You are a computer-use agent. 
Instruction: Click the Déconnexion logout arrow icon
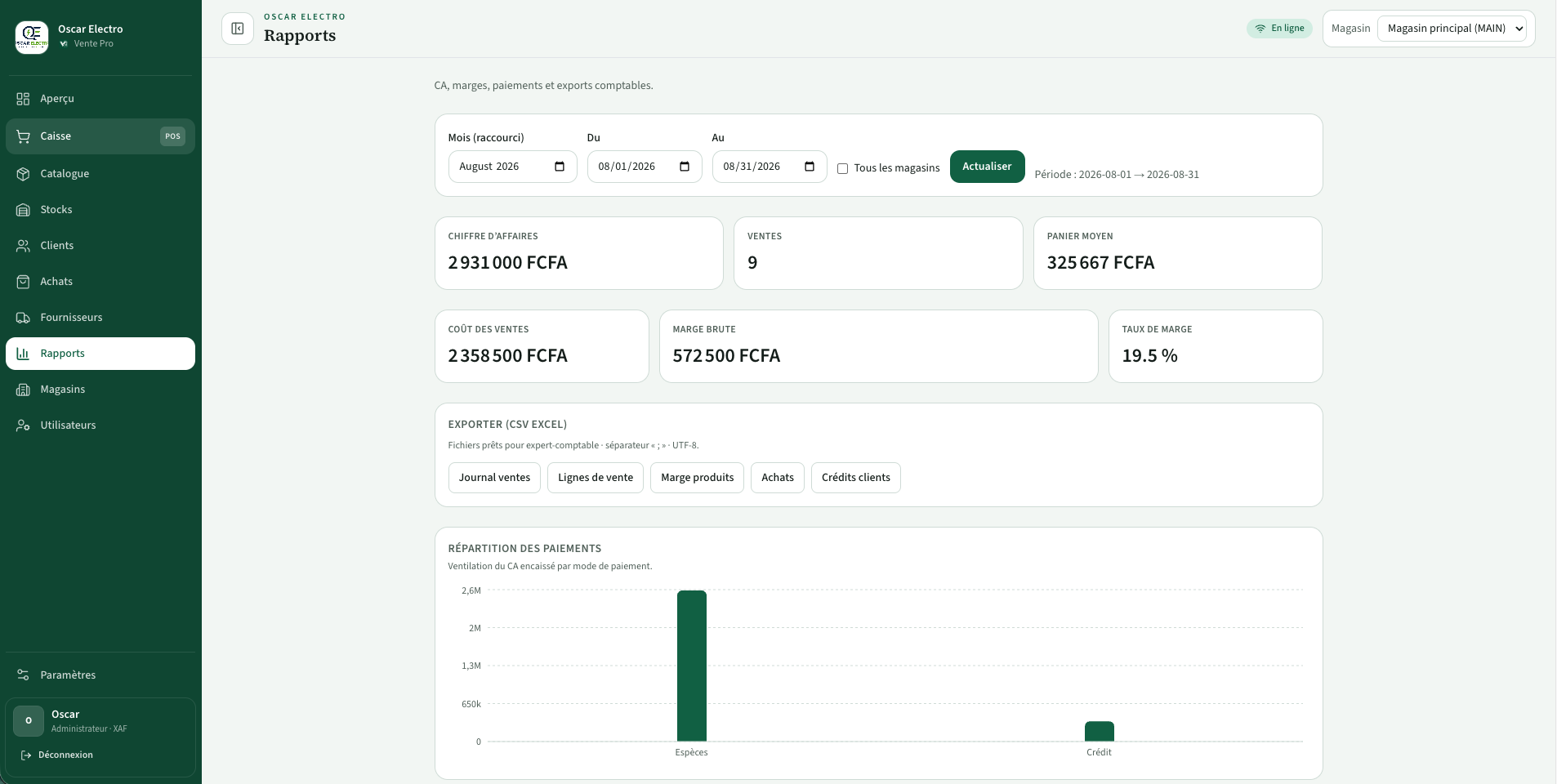click(26, 755)
